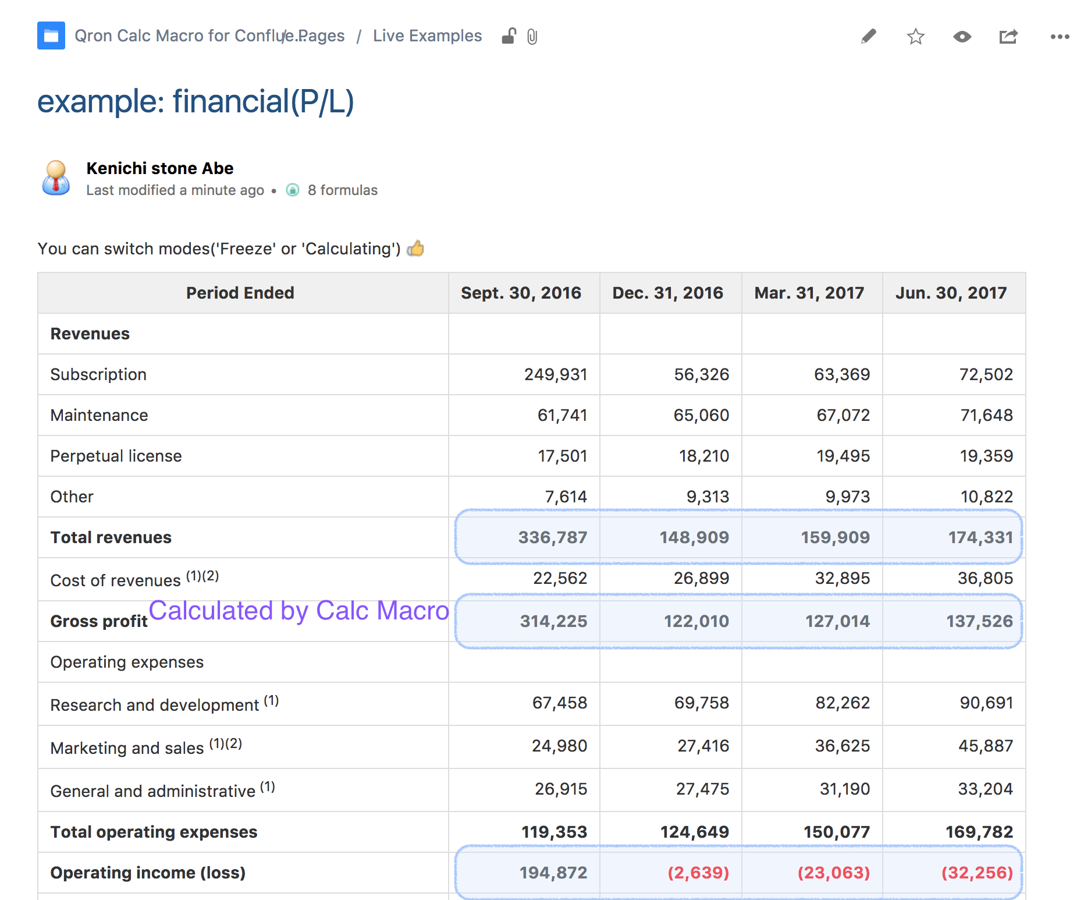Click the blue space icon in breadcrumb

point(51,36)
